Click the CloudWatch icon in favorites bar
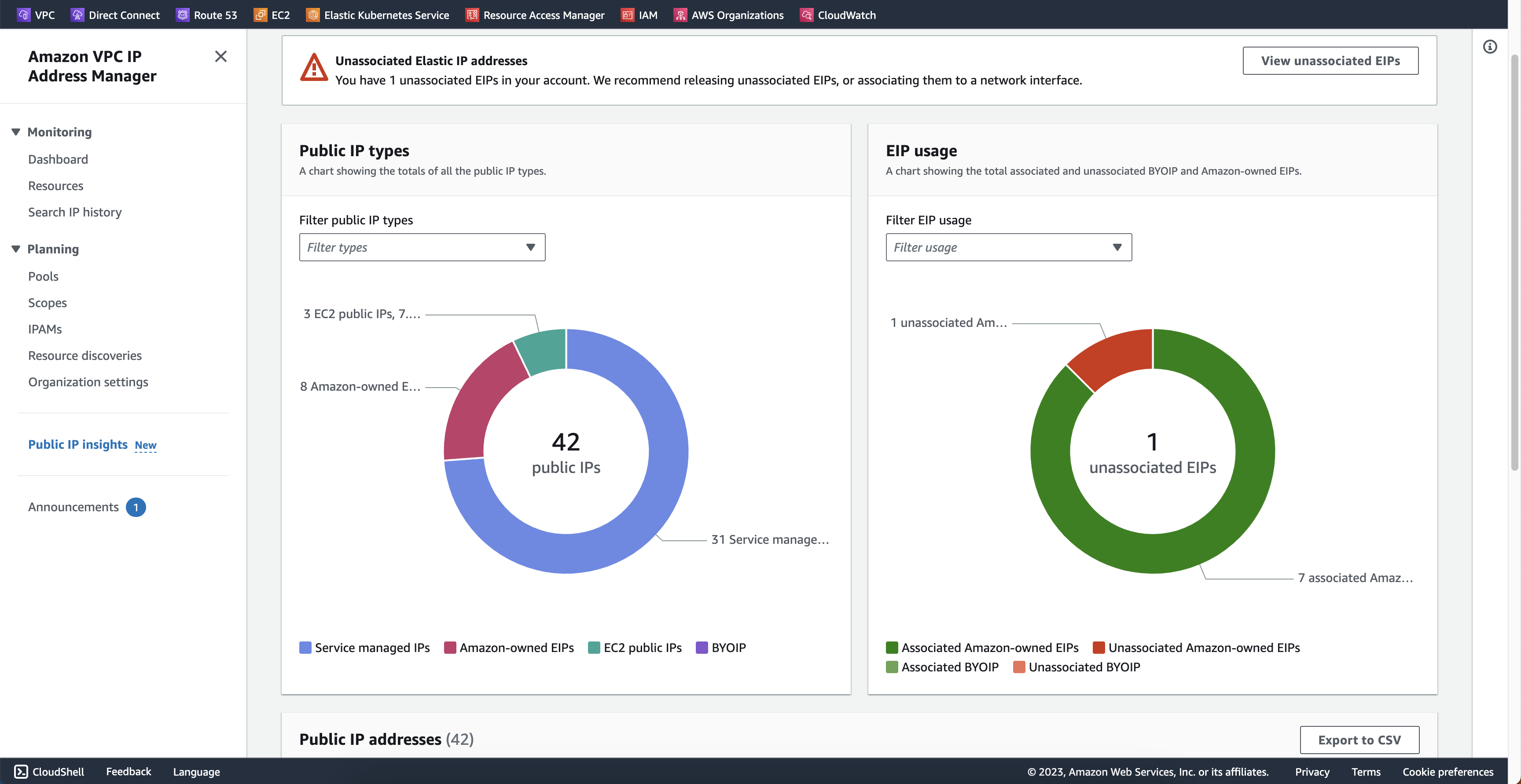Screen dimensions: 1521x784 (x=807, y=15)
